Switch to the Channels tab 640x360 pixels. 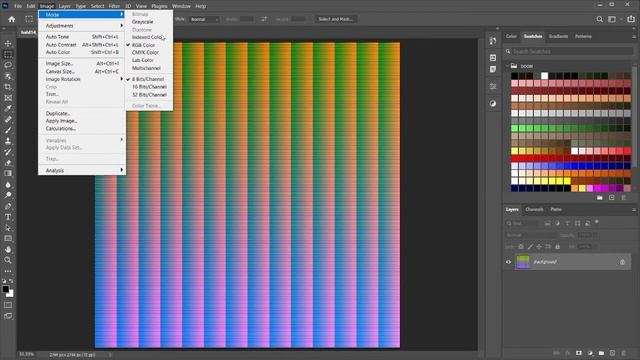tap(534, 209)
